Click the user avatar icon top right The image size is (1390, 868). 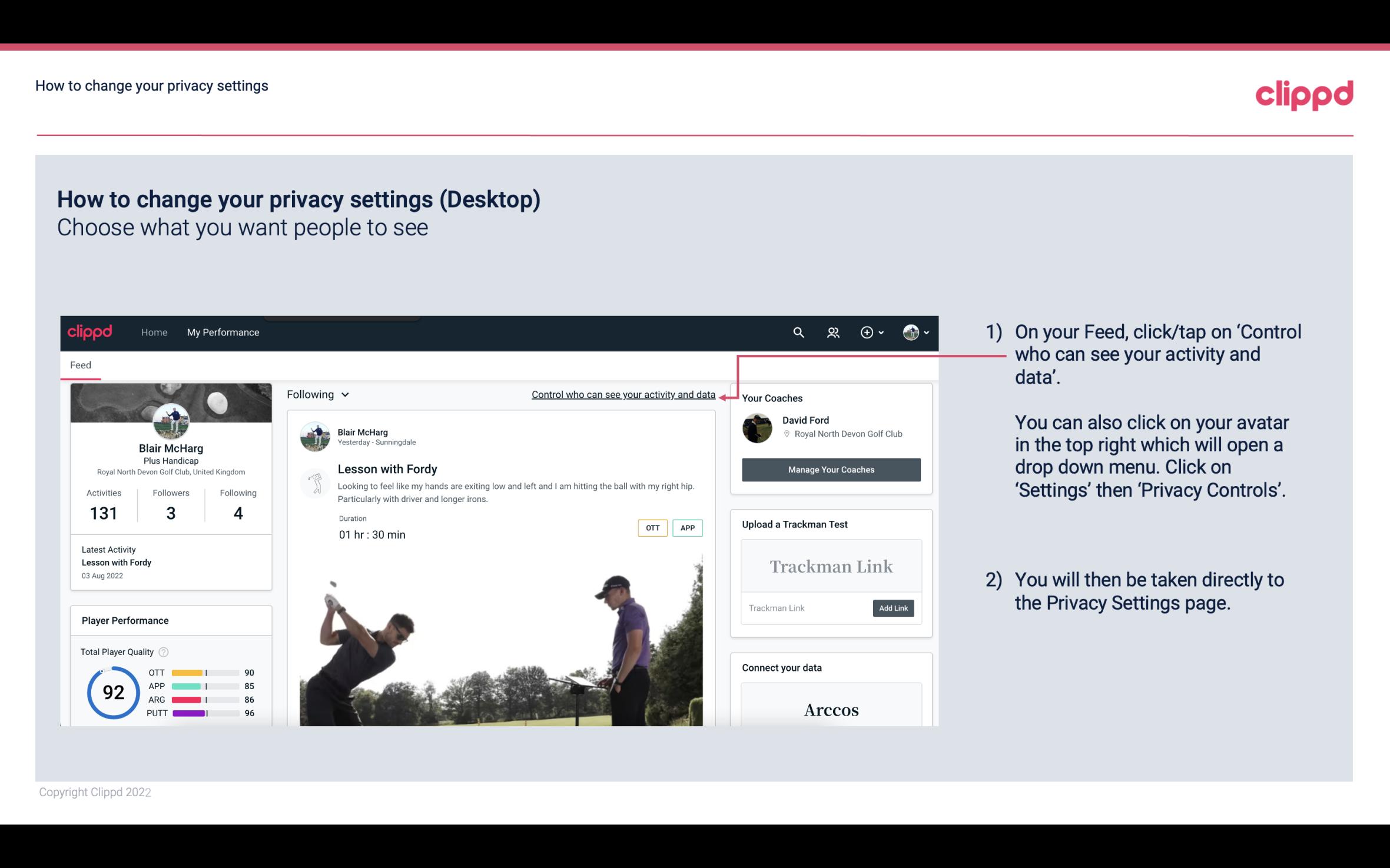tap(909, 332)
